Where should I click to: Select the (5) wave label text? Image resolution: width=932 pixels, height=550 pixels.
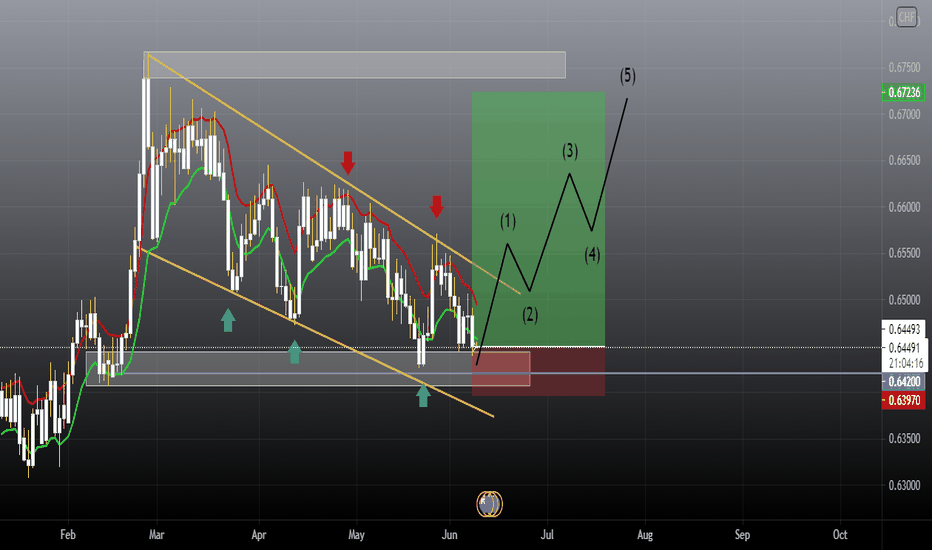[628, 76]
